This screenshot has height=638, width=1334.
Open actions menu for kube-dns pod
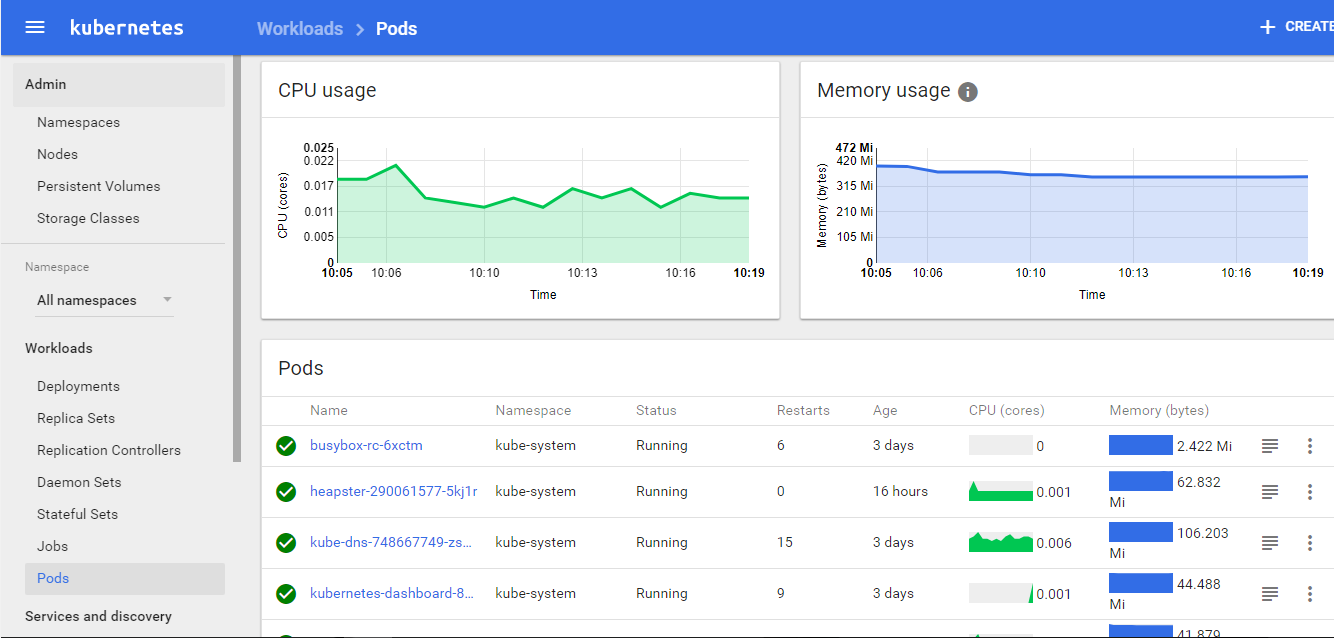(x=1310, y=543)
